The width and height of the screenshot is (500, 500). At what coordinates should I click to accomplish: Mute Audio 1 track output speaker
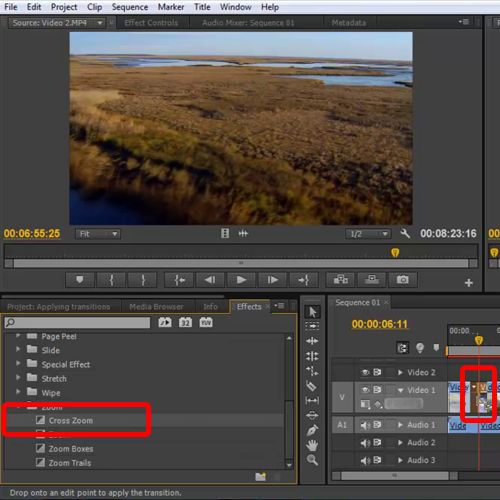point(365,425)
